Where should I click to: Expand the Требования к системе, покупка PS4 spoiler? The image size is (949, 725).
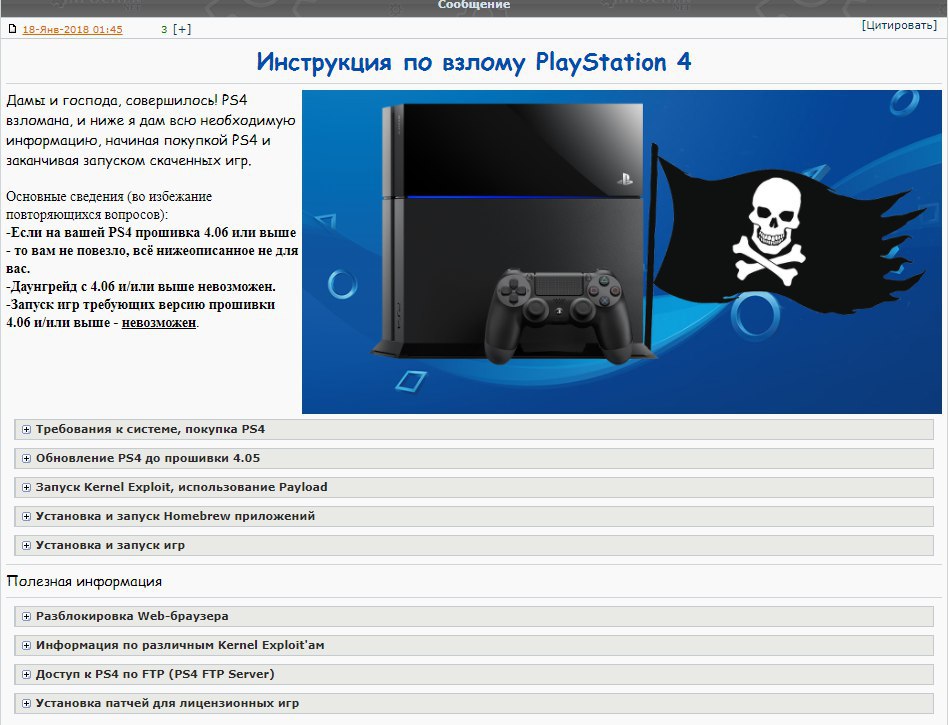click(474, 429)
